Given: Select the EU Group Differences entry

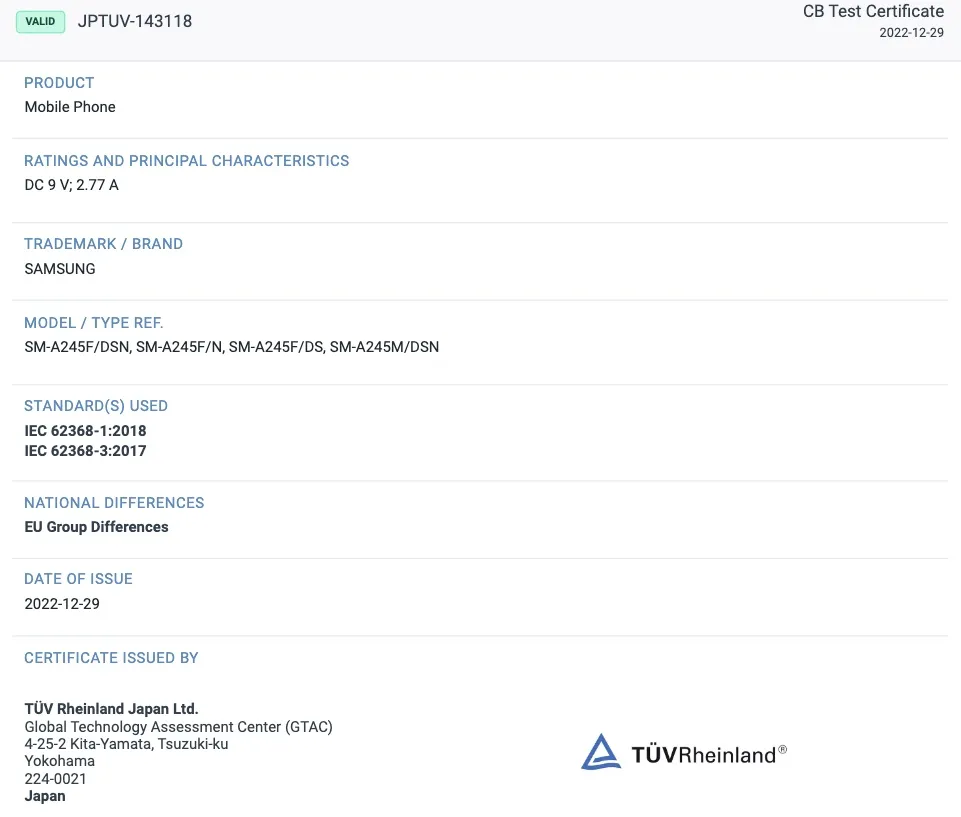Looking at the screenshot, I should point(96,526).
